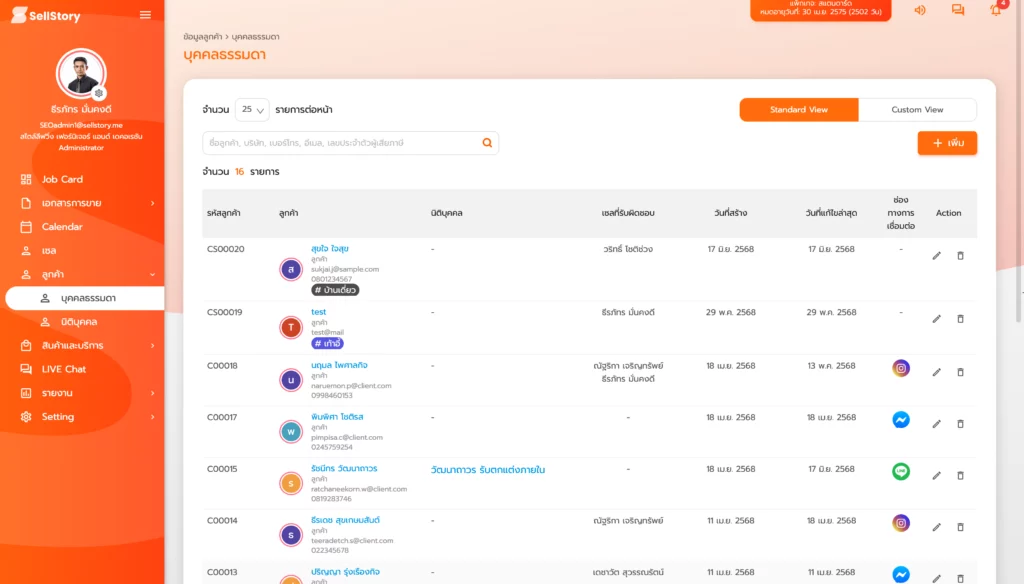
Task: Click the package expiry banner
Action: [x=820, y=9]
